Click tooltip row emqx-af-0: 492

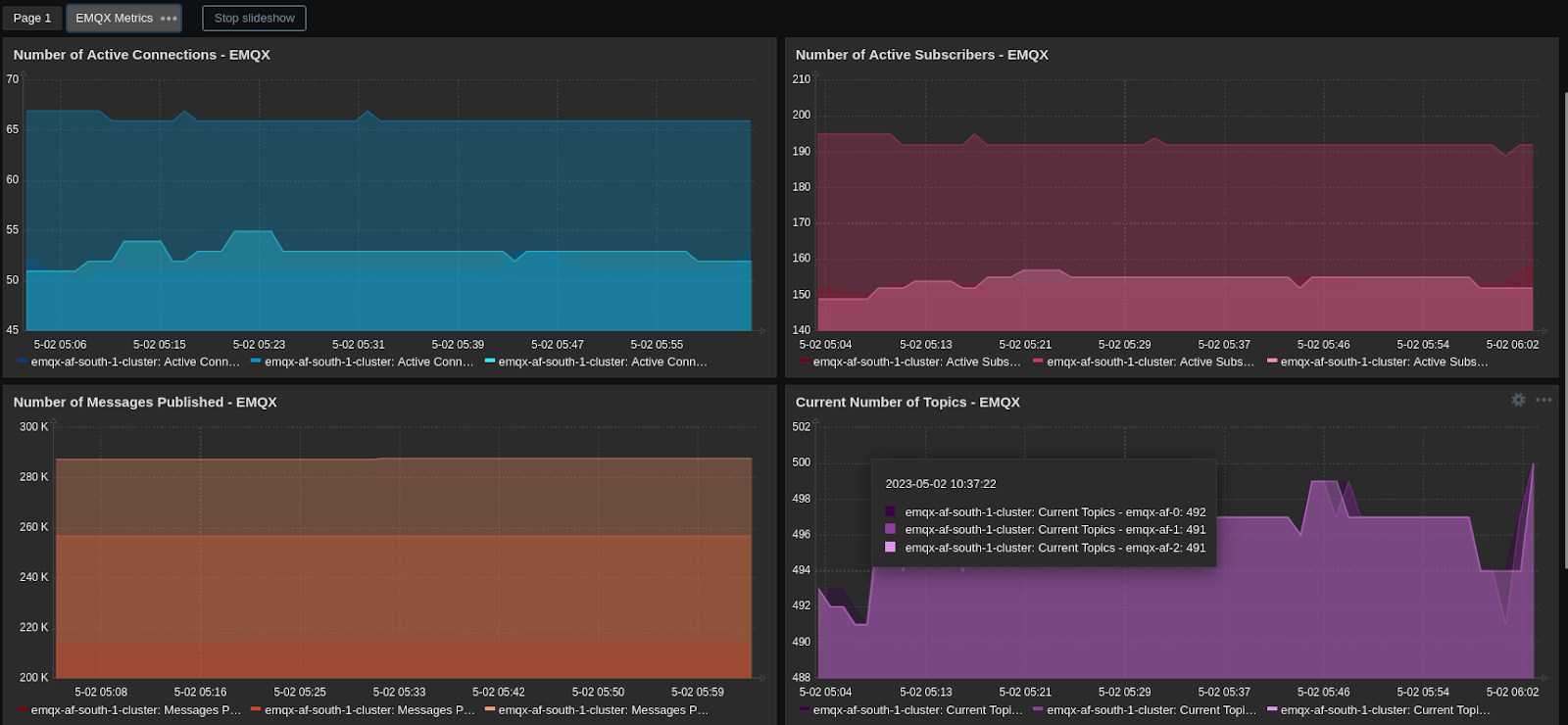pyautogui.click(x=1046, y=511)
